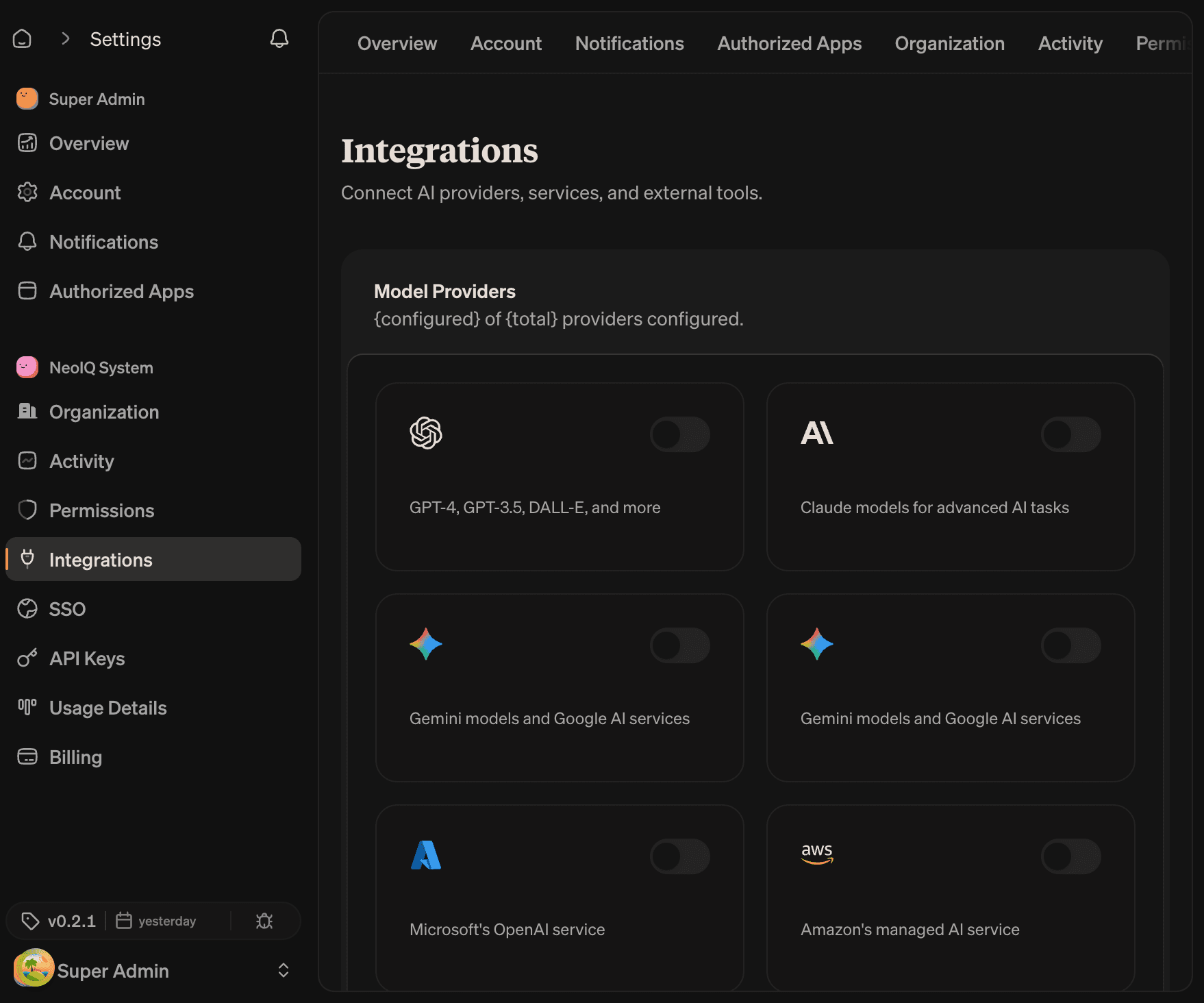Open Billing from the sidebar
Viewport: 1204px width, 1003px height.
coord(153,757)
